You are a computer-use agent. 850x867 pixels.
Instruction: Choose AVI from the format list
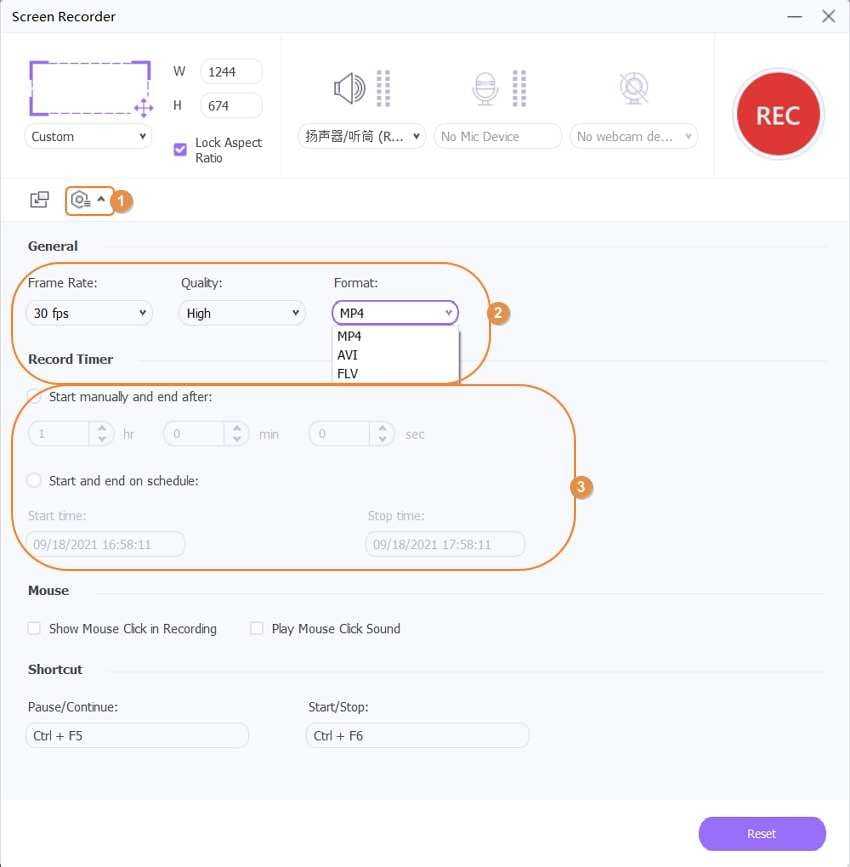pyautogui.click(x=348, y=355)
